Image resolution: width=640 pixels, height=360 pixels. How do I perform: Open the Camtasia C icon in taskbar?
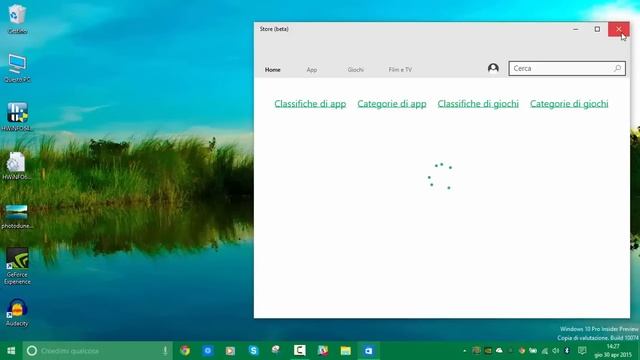click(300, 350)
